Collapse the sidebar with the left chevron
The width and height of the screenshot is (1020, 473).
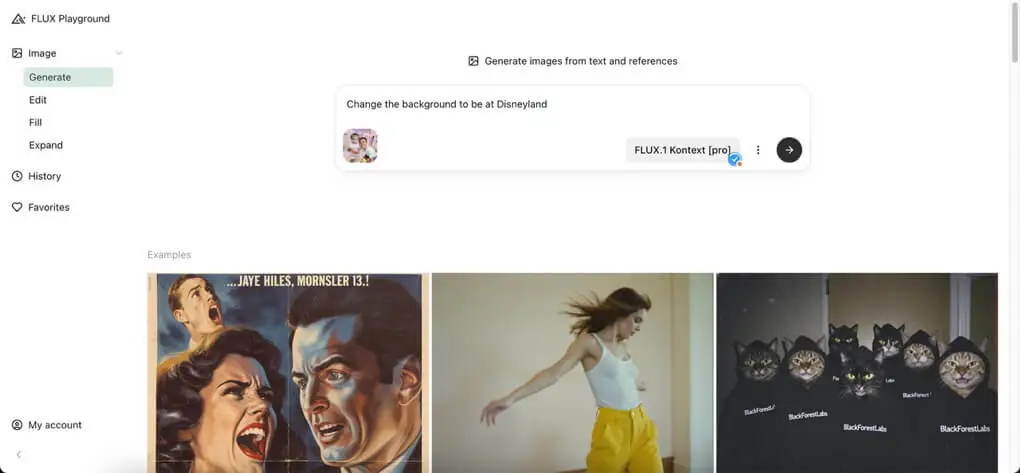click(x=18, y=455)
